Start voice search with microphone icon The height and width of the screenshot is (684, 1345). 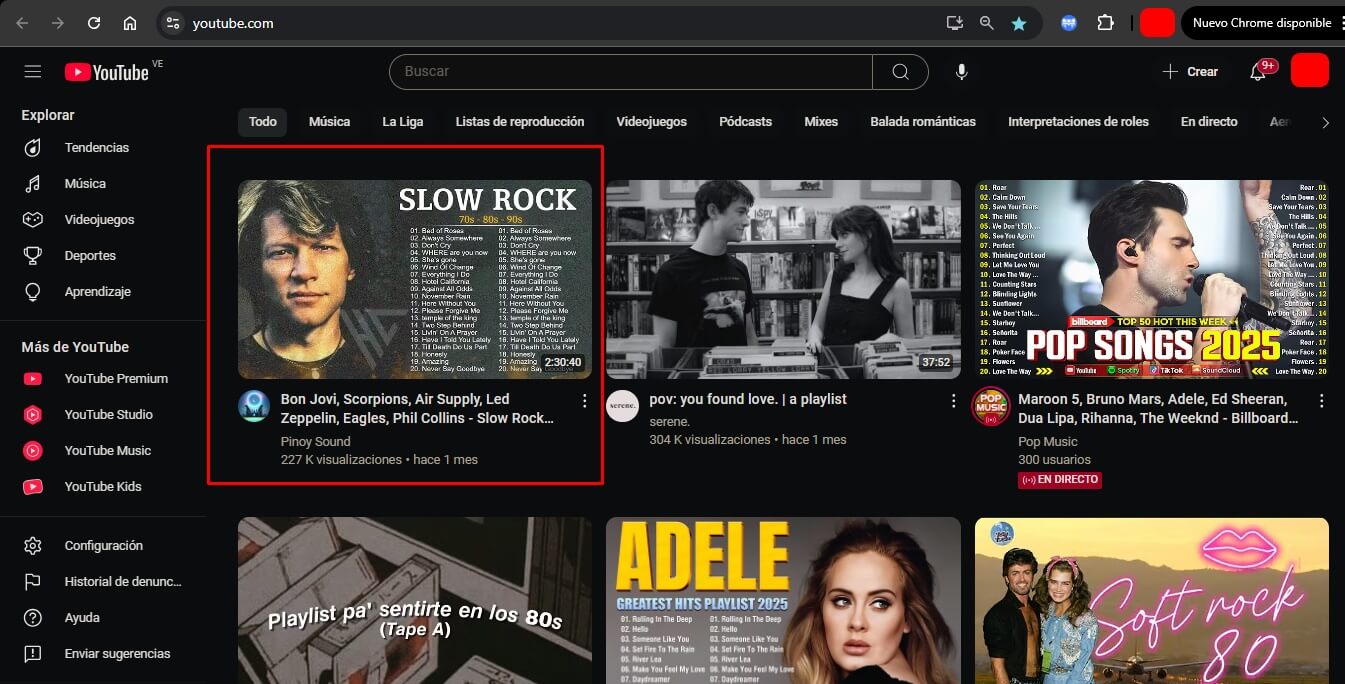961,72
